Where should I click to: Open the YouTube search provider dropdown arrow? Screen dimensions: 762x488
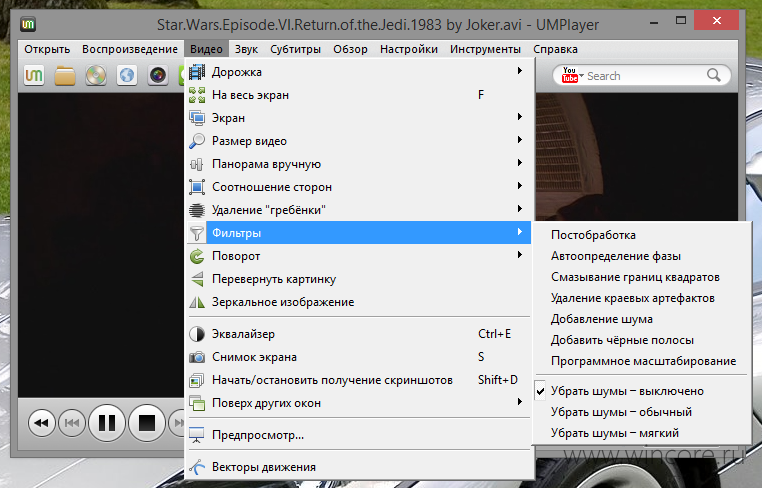(x=582, y=75)
